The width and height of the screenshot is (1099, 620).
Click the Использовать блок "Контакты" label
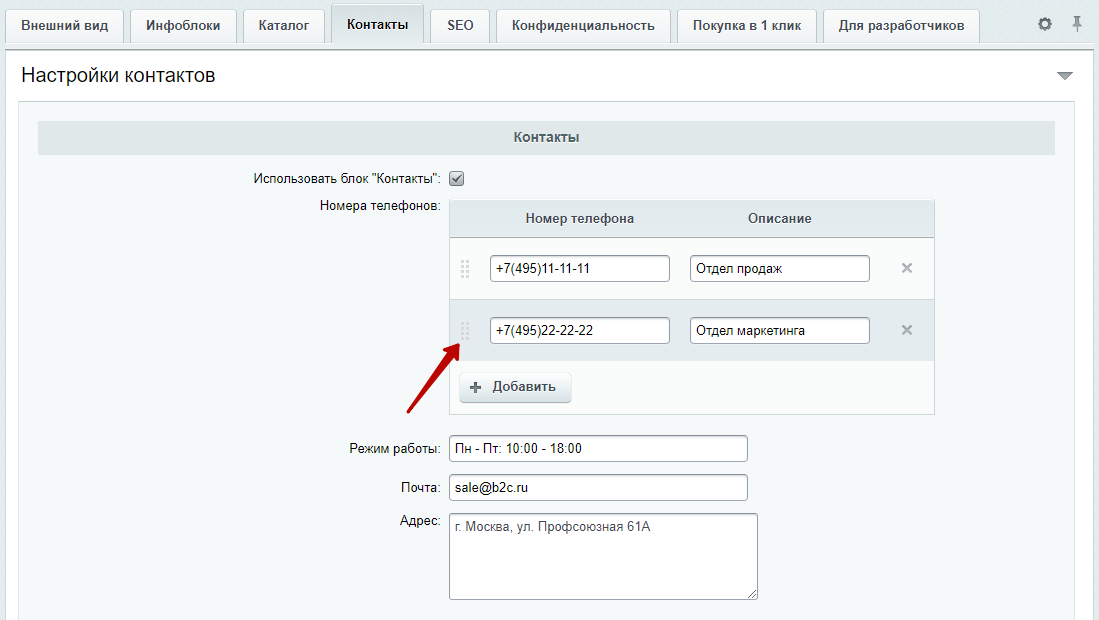[x=347, y=179]
